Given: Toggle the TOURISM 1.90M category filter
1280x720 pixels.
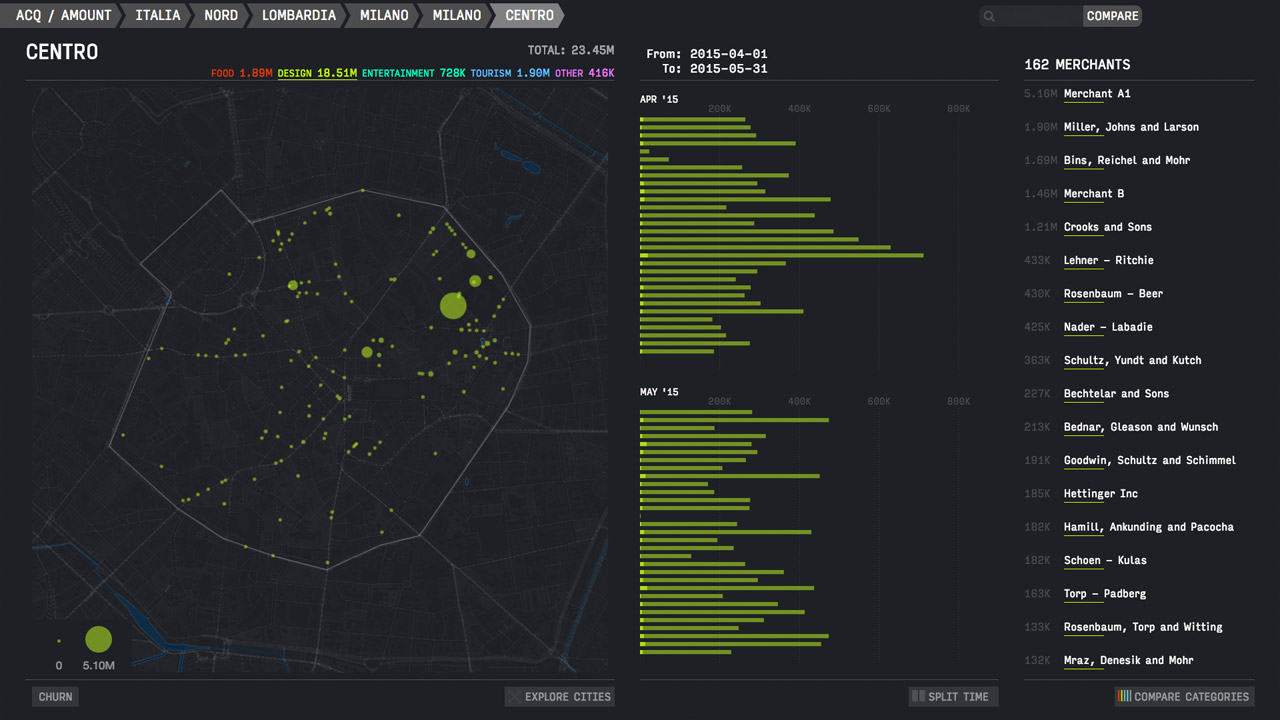Looking at the screenshot, I should point(510,73).
